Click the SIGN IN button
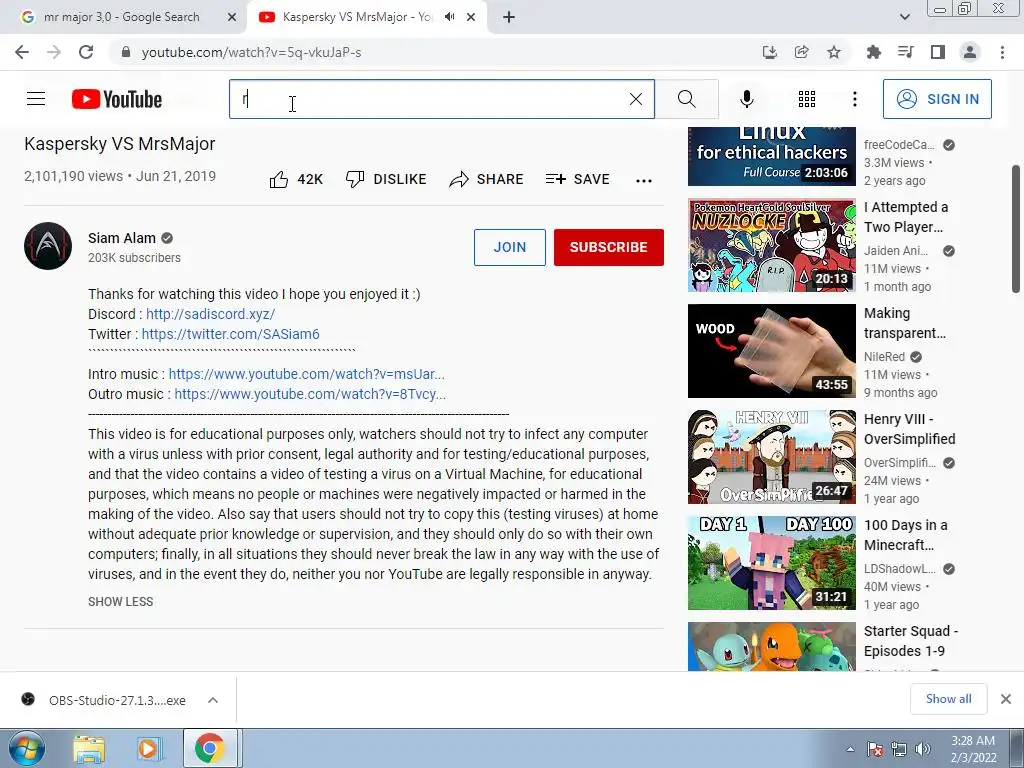This screenshot has width=1024, height=768. 937,99
